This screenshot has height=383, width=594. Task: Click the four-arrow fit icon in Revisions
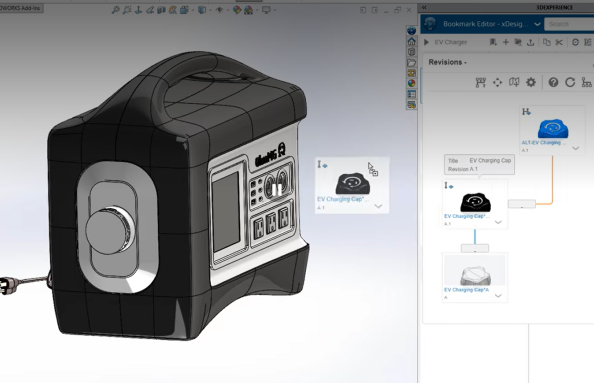pos(497,82)
